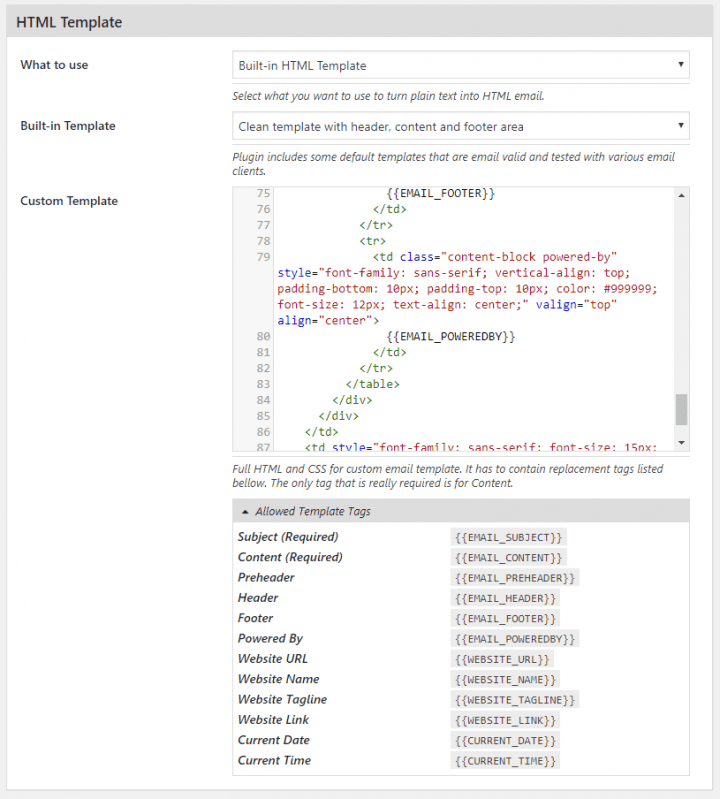The image size is (720, 799).
Task: Click line number 79 in editor gutter
Action: click(263, 257)
